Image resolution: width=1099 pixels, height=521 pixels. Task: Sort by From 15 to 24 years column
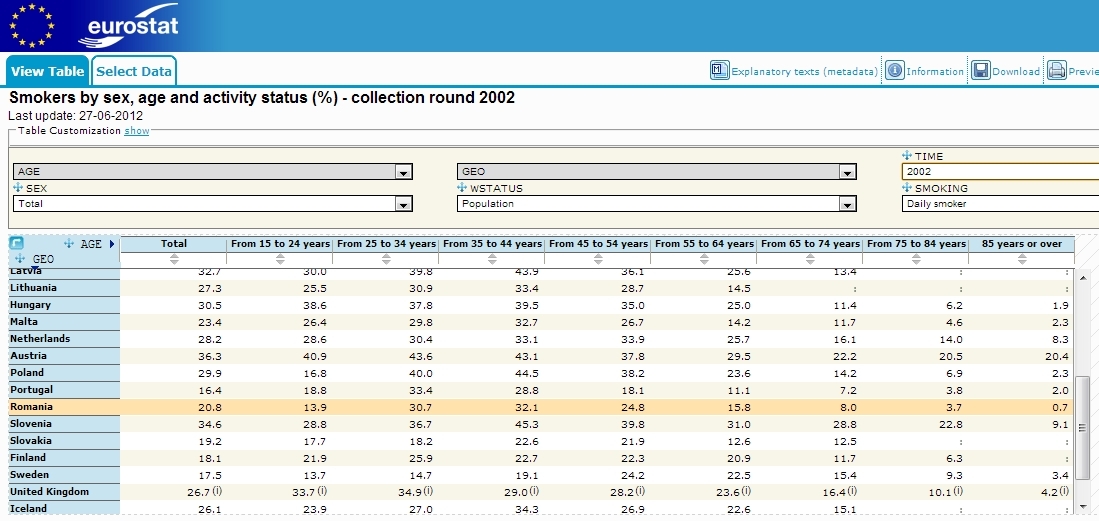[x=279, y=259]
